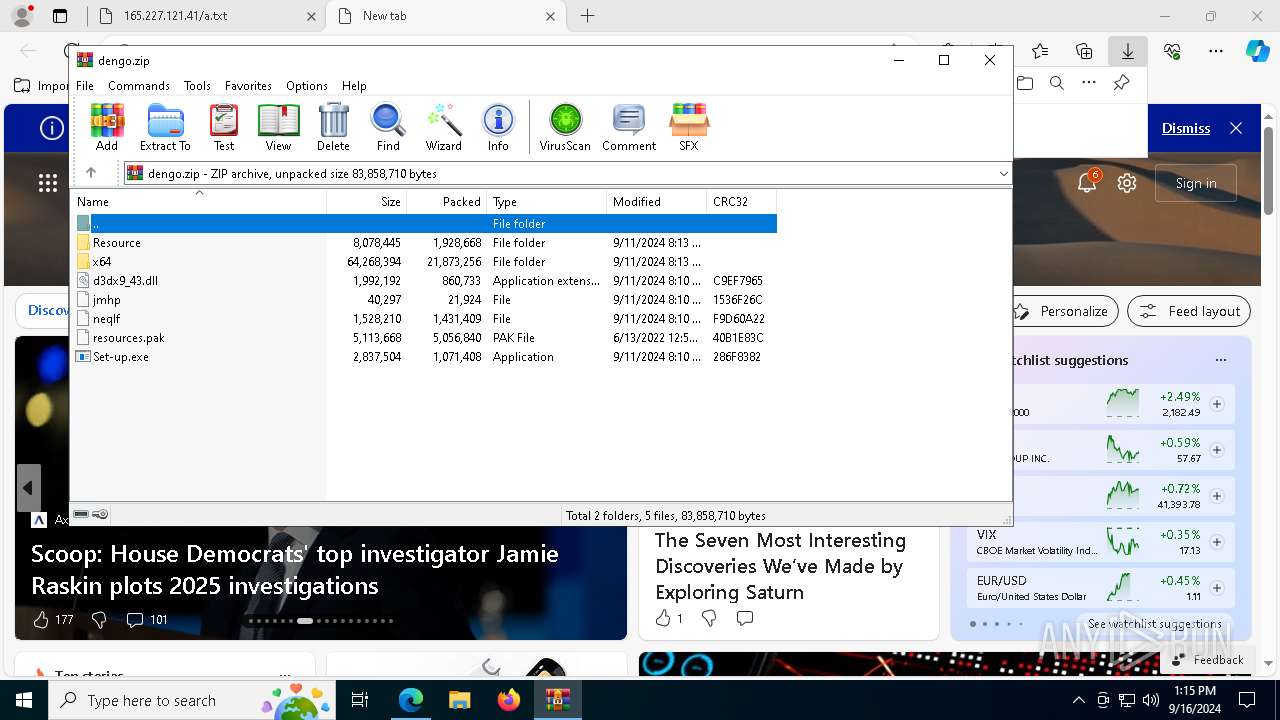This screenshot has height=720, width=1280.
Task: Click the Personalize button
Action: [x=1064, y=311]
